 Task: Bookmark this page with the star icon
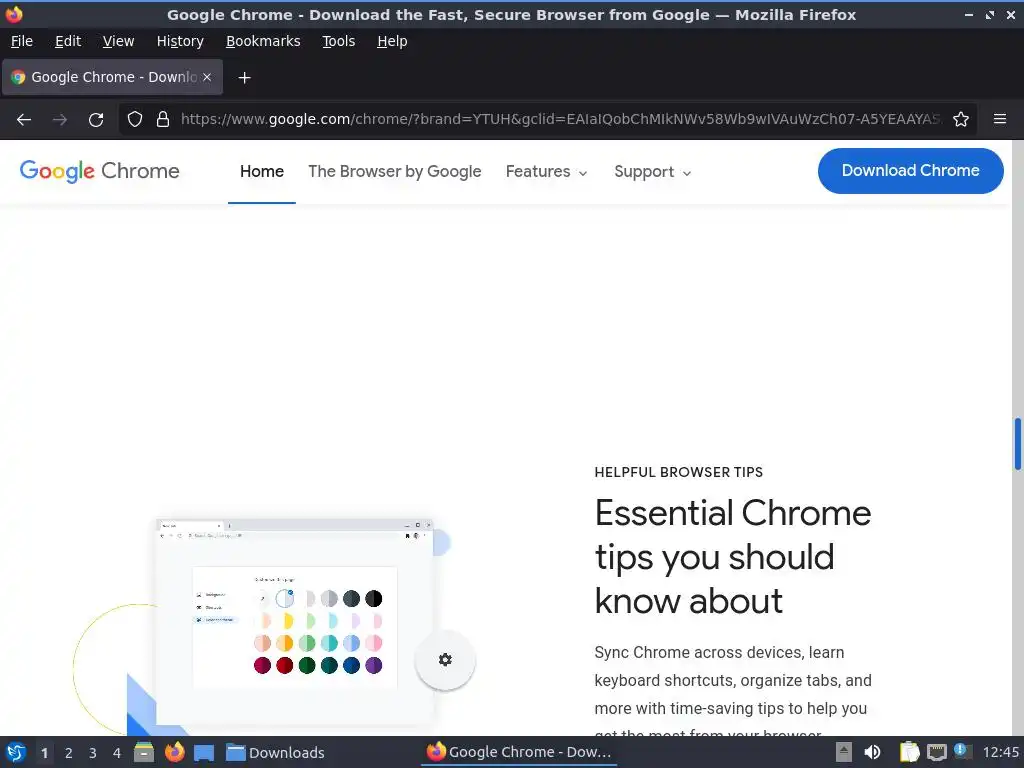(x=961, y=119)
